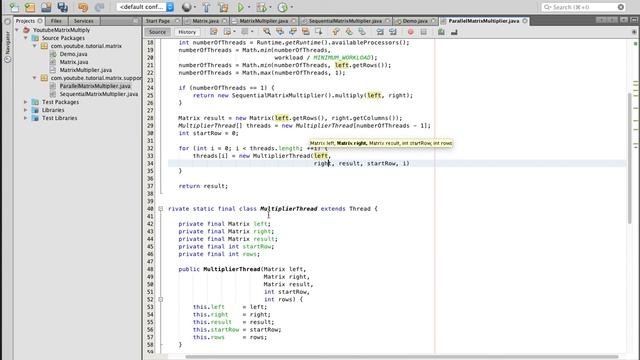Click the Shift Line Left icon

pyautogui.click(x=380, y=32)
